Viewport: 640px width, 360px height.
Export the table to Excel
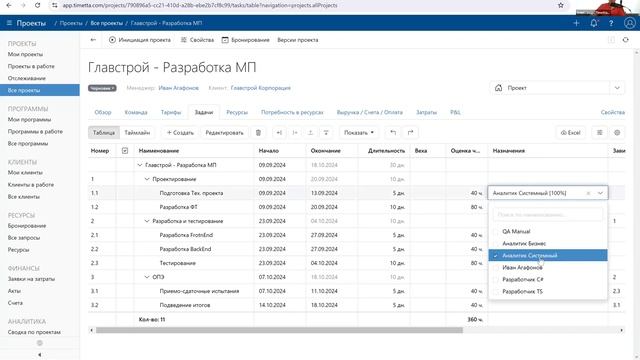tap(571, 133)
